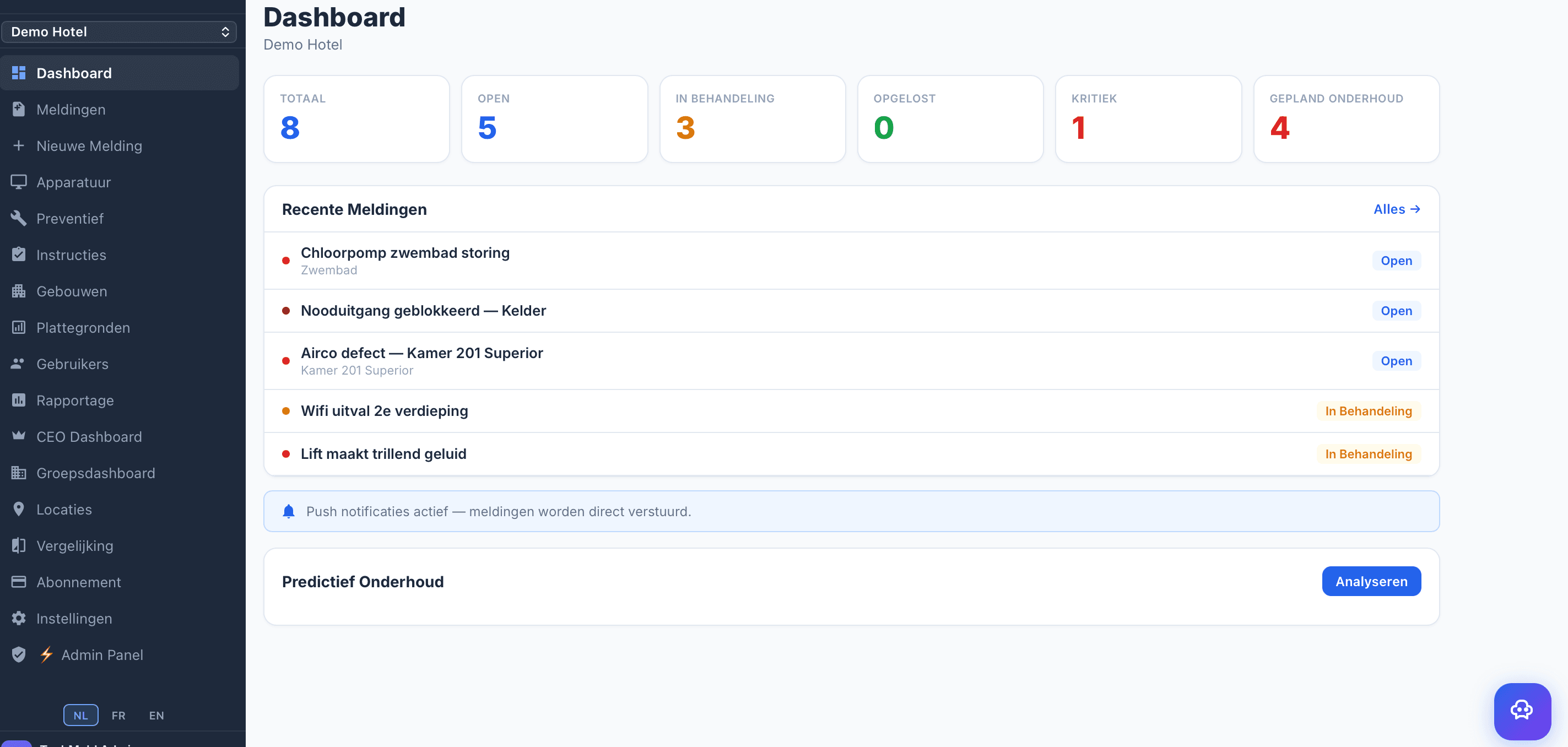Click the gear icon for Instellingen
Viewport: 1568px width, 747px height.
(x=19, y=618)
